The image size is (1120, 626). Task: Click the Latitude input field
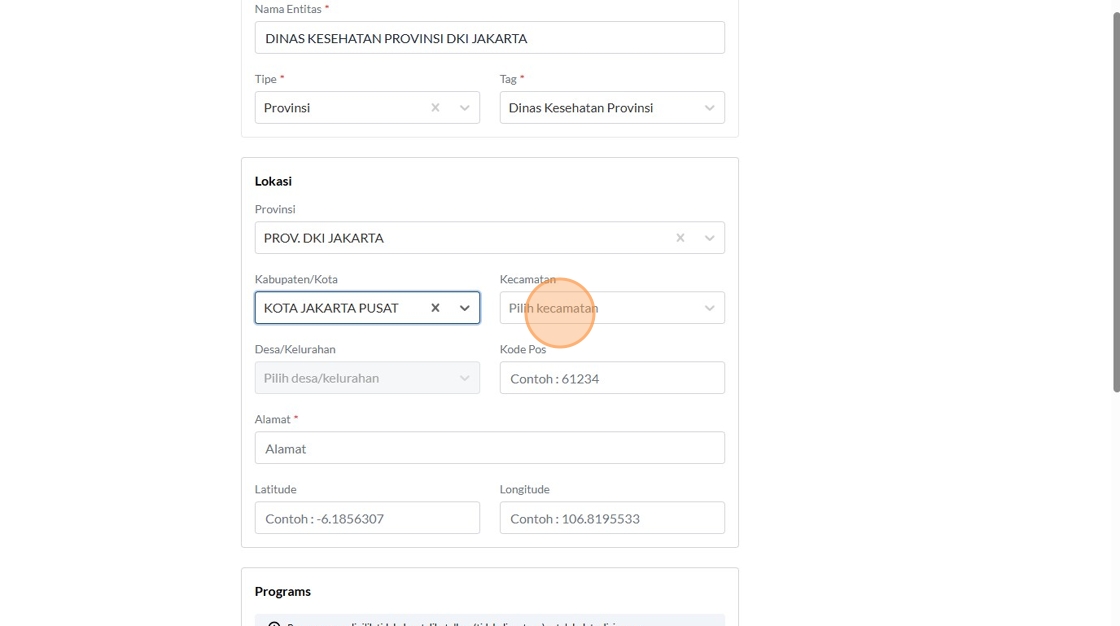pos(367,518)
